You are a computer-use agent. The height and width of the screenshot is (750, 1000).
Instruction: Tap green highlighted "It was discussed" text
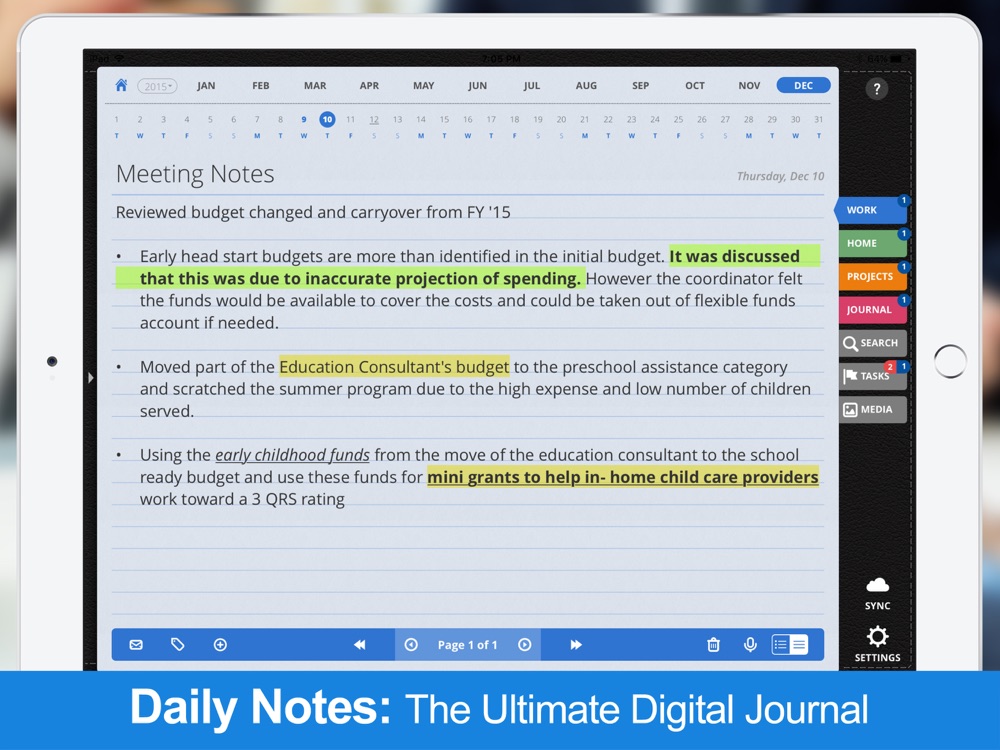pos(735,256)
